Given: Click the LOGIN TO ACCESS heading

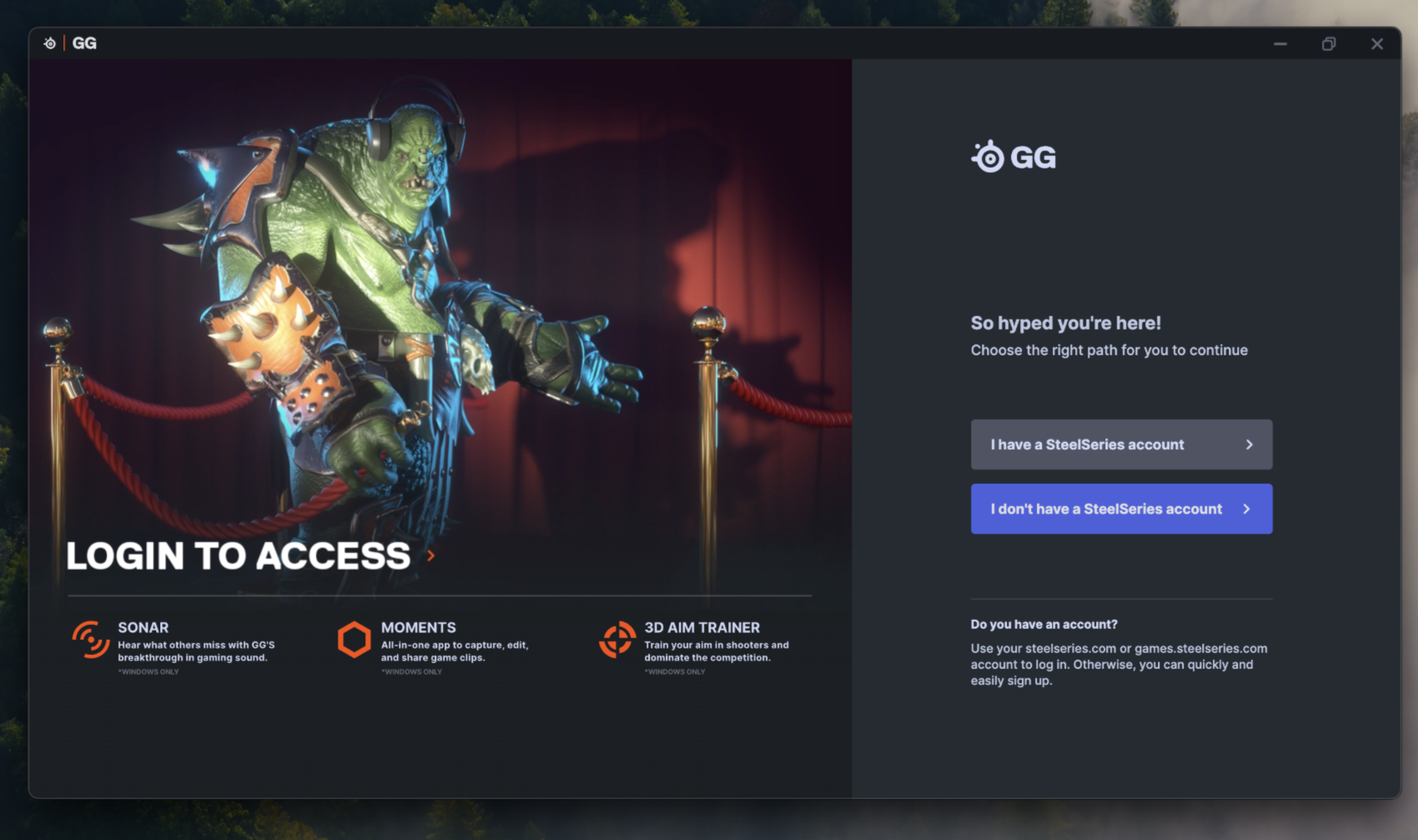Looking at the screenshot, I should click(239, 556).
